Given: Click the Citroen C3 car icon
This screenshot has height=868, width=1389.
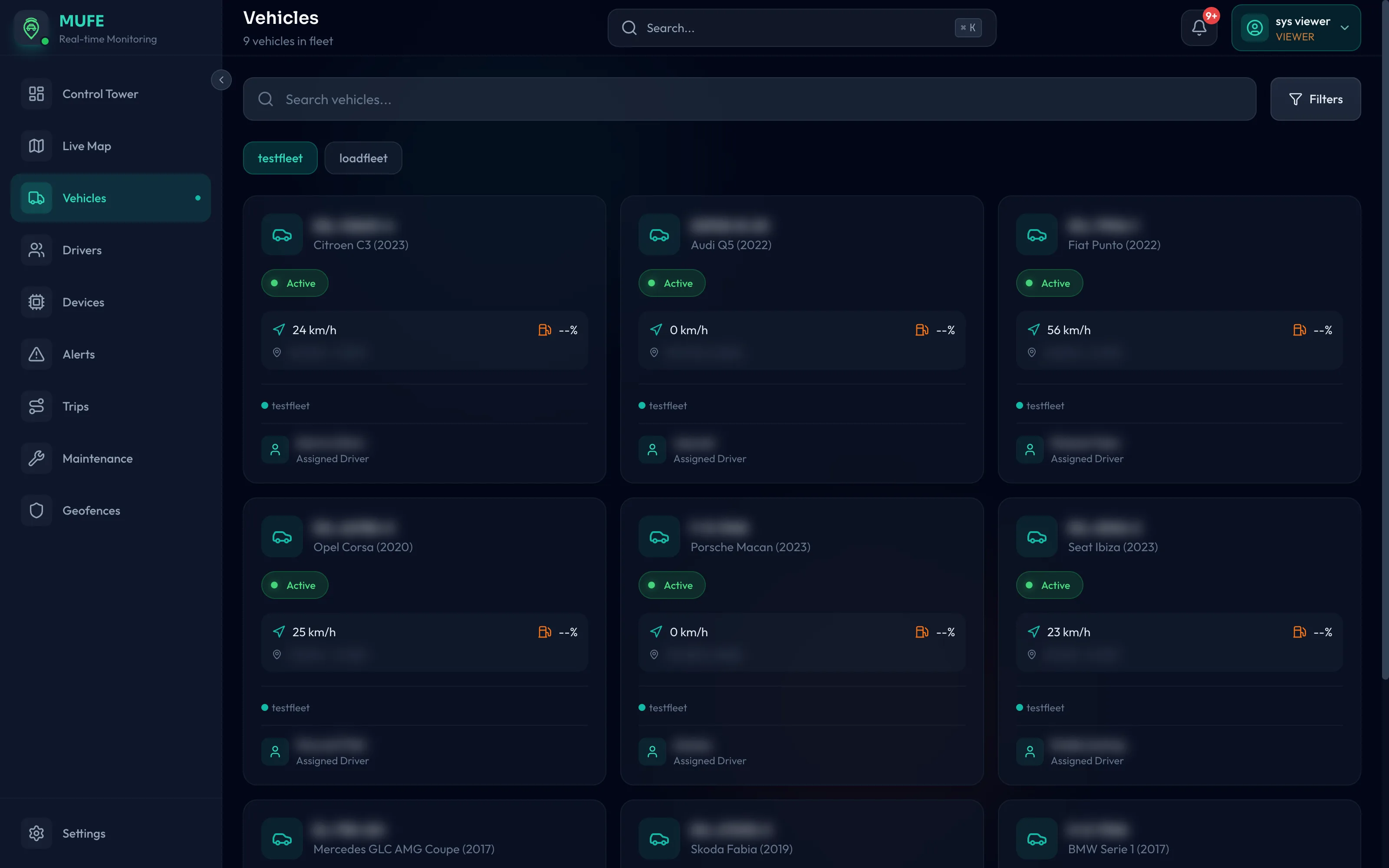Looking at the screenshot, I should [282, 235].
